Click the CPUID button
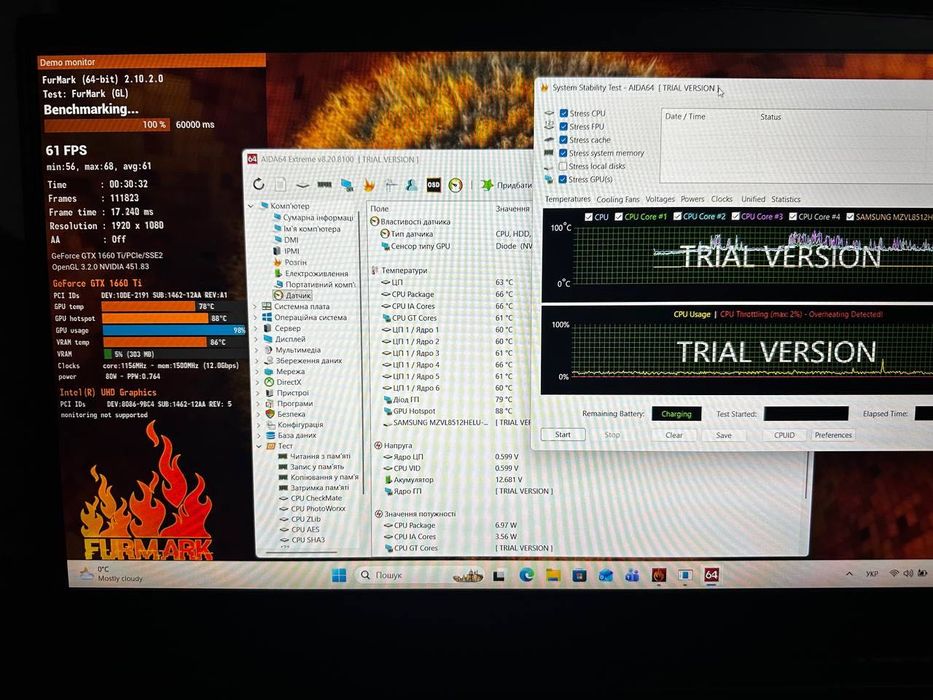The height and width of the screenshot is (700, 933). pyautogui.click(x=784, y=435)
